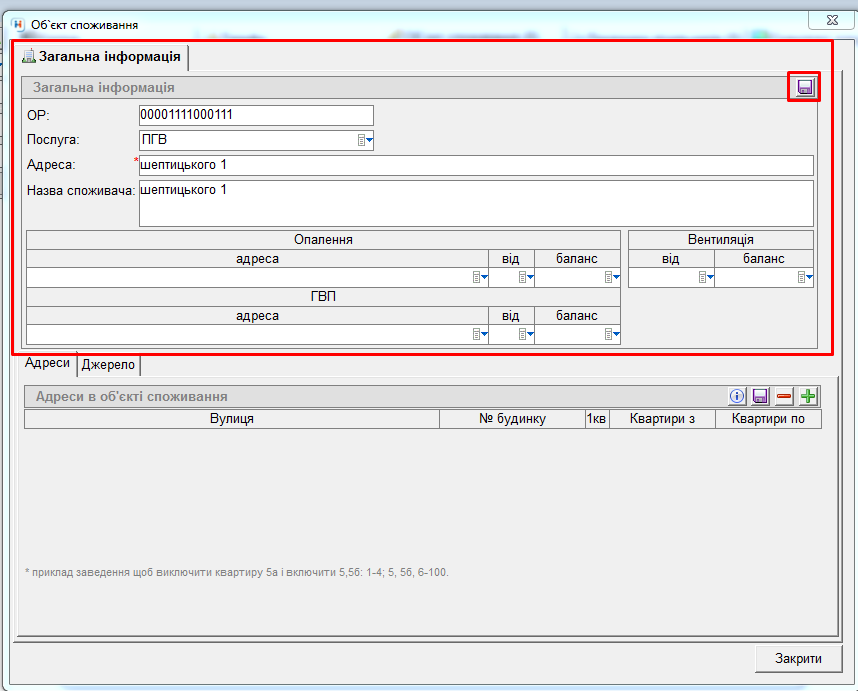Viewport: 858px width, 691px height.
Task: Click the info icon in the addresses panel
Action: pos(738,396)
